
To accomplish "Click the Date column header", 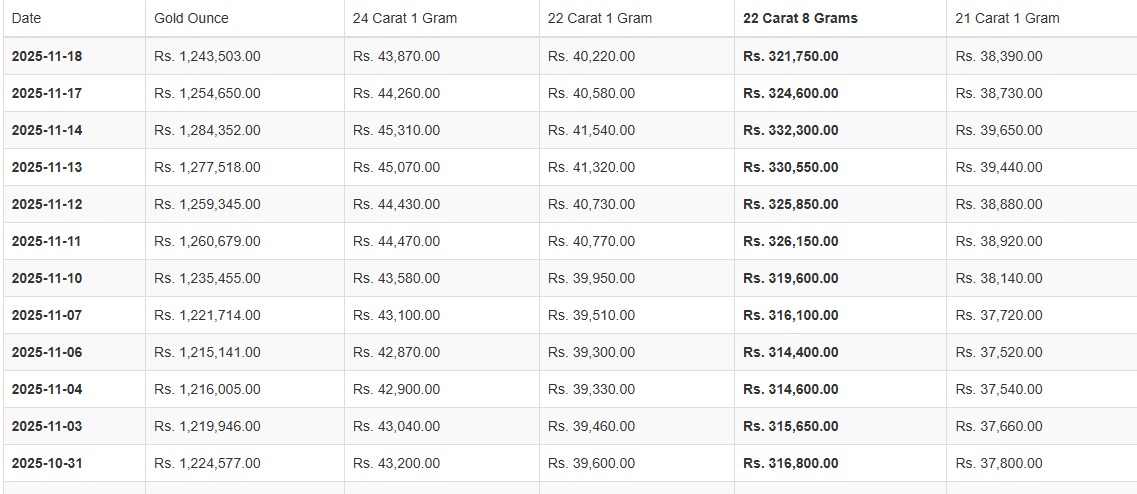I will [x=26, y=18].
